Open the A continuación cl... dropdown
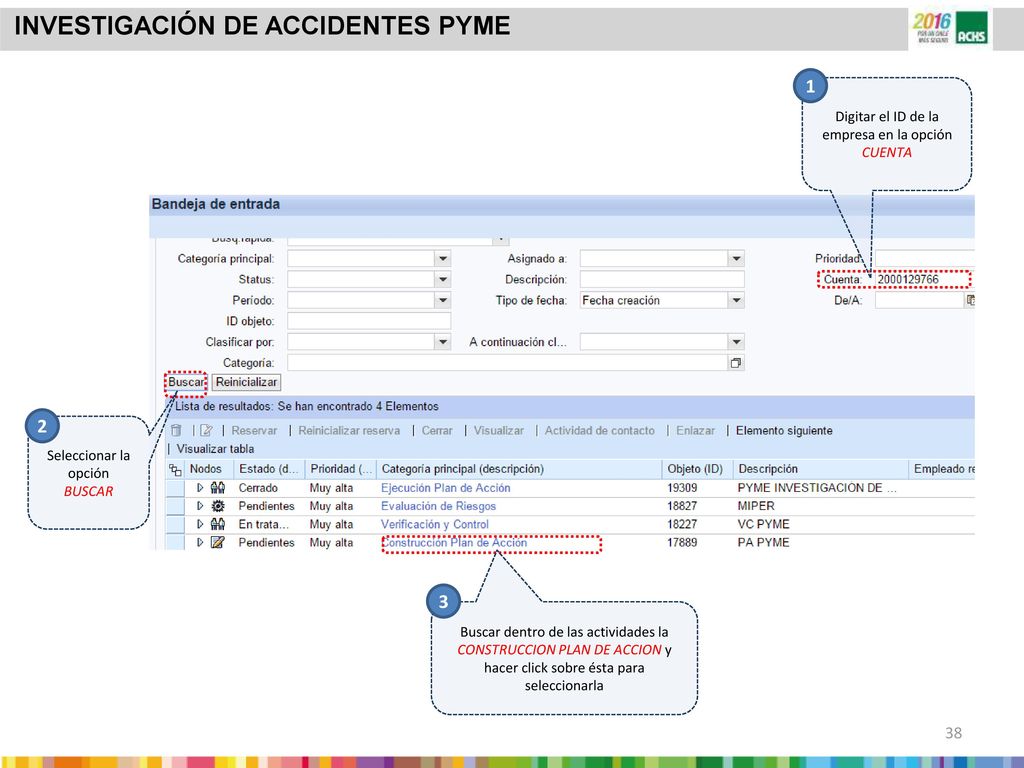Screen dimensions: 1024x768 (x=736, y=342)
